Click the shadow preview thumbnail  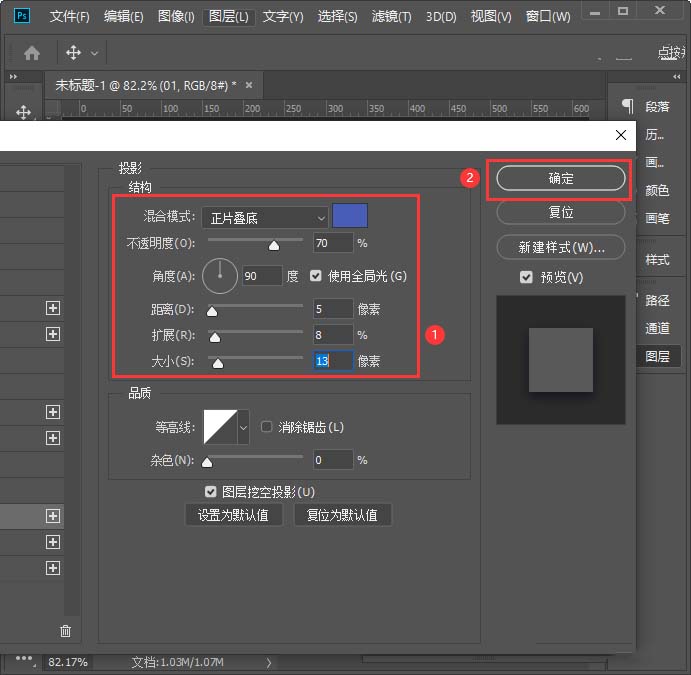pyautogui.click(x=561, y=360)
